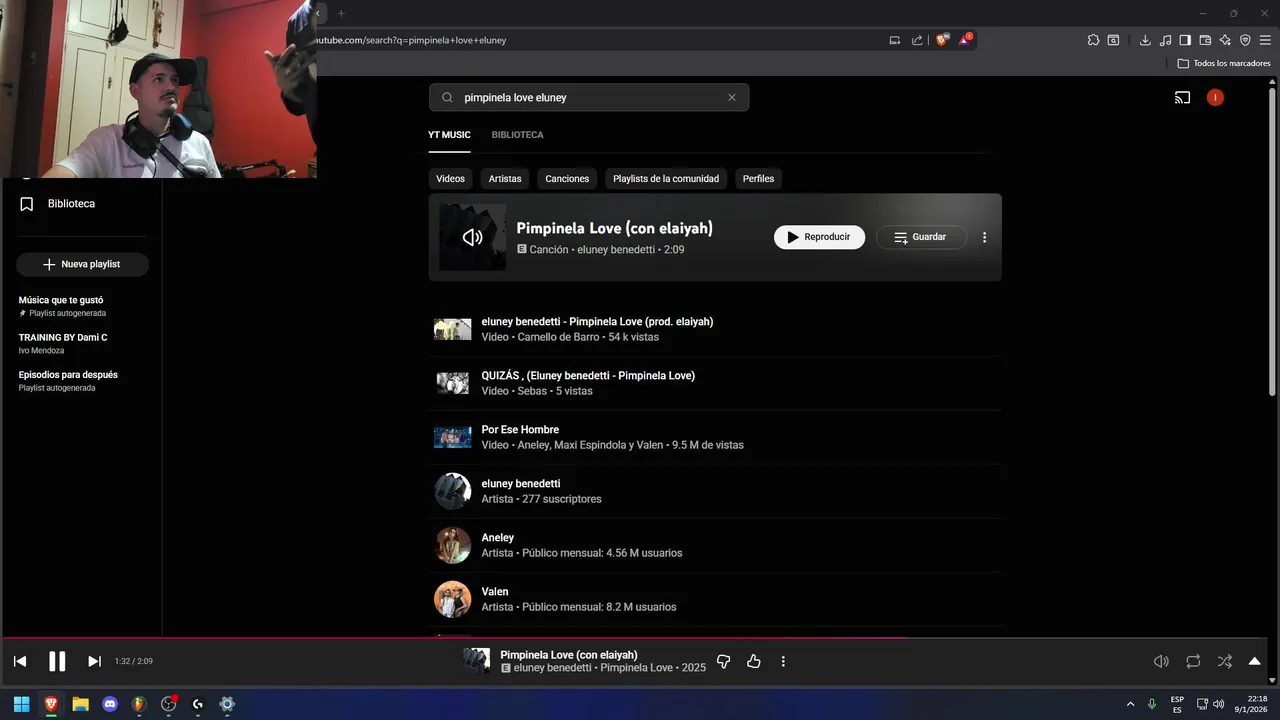The height and width of the screenshot is (720, 1280).
Task: Filter results by Artistas chip
Action: [505, 179]
